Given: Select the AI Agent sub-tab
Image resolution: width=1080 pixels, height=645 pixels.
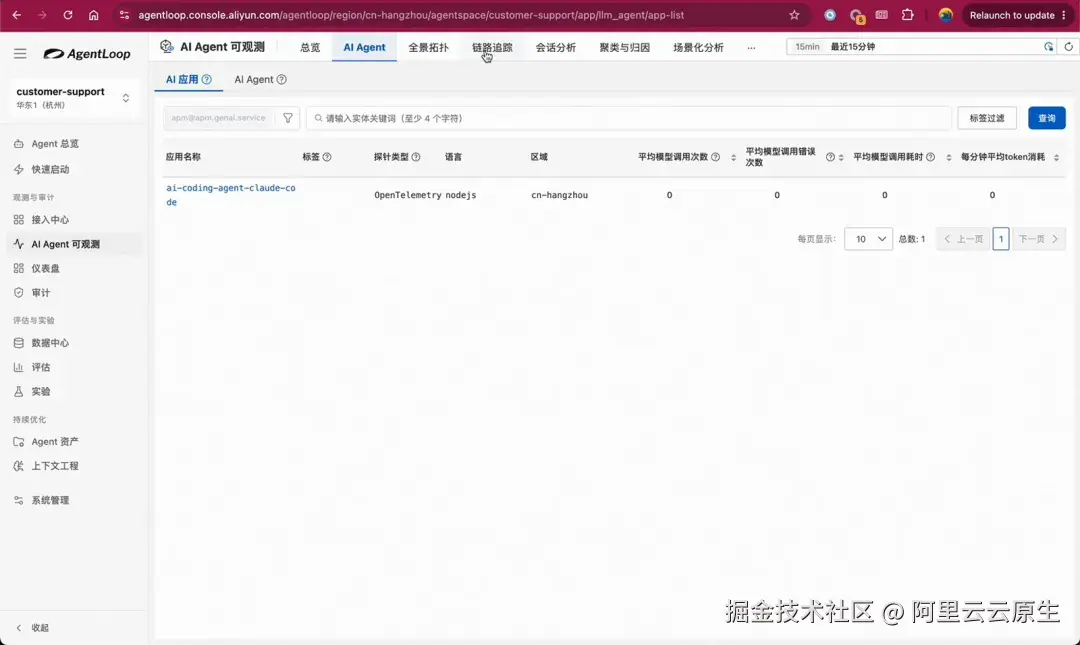Looking at the screenshot, I should pos(253,79).
